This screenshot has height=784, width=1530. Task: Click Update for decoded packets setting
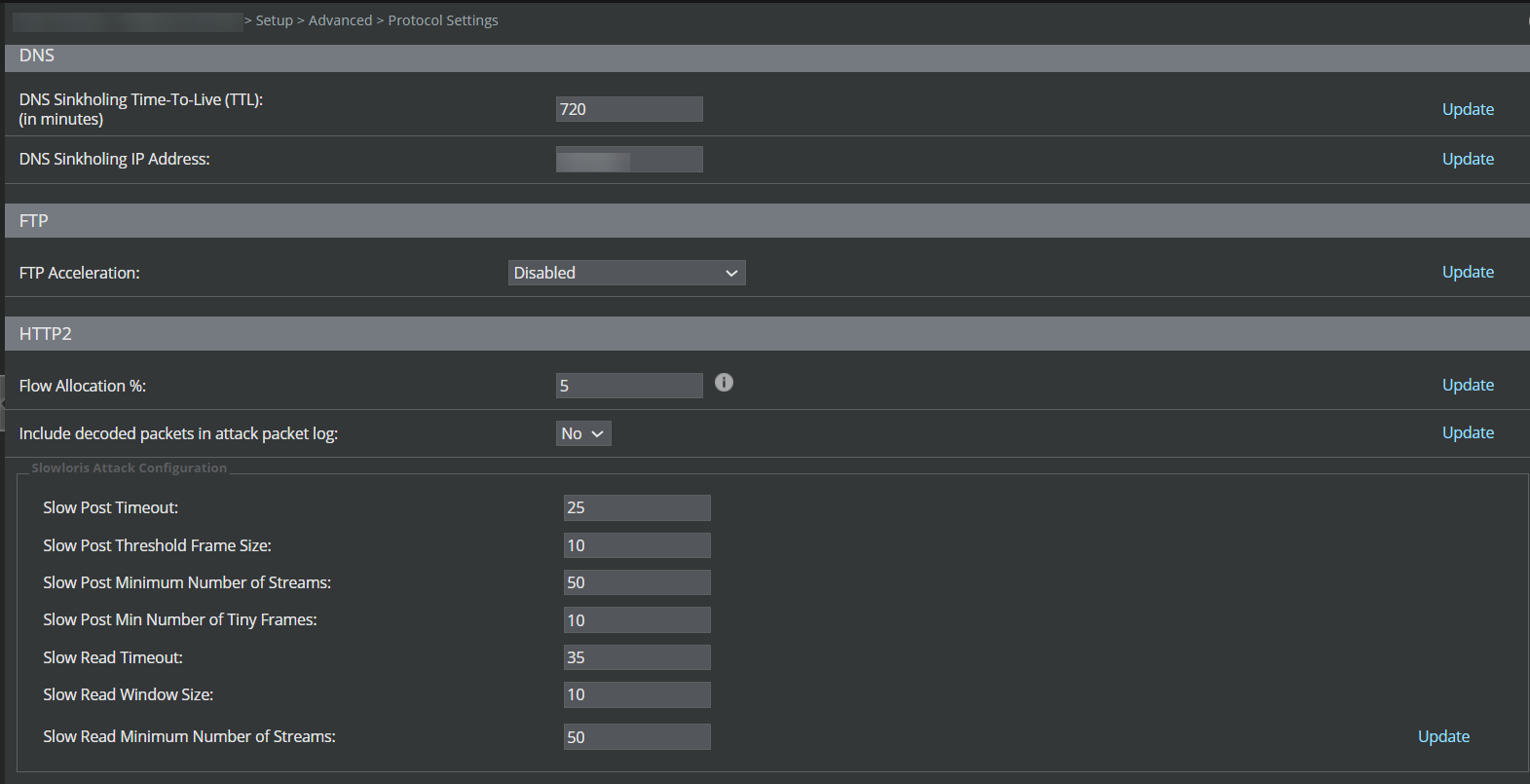pyautogui.click(x=1468, y=432)
